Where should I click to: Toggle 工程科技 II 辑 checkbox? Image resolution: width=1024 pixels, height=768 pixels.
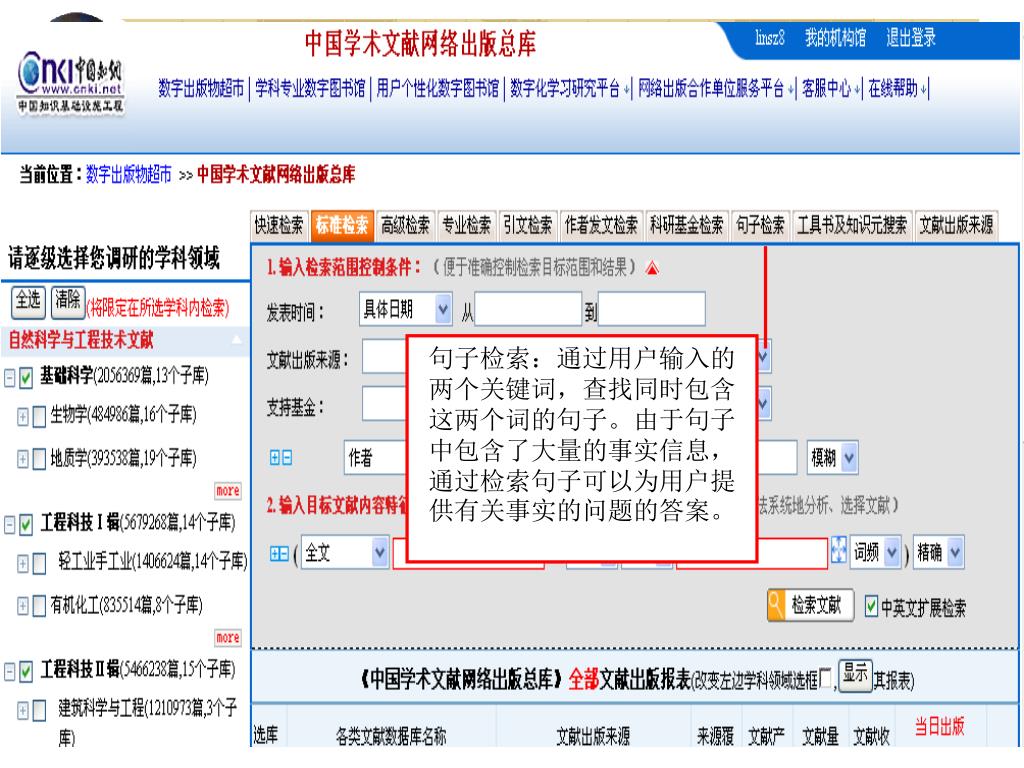tap(26, 671)
